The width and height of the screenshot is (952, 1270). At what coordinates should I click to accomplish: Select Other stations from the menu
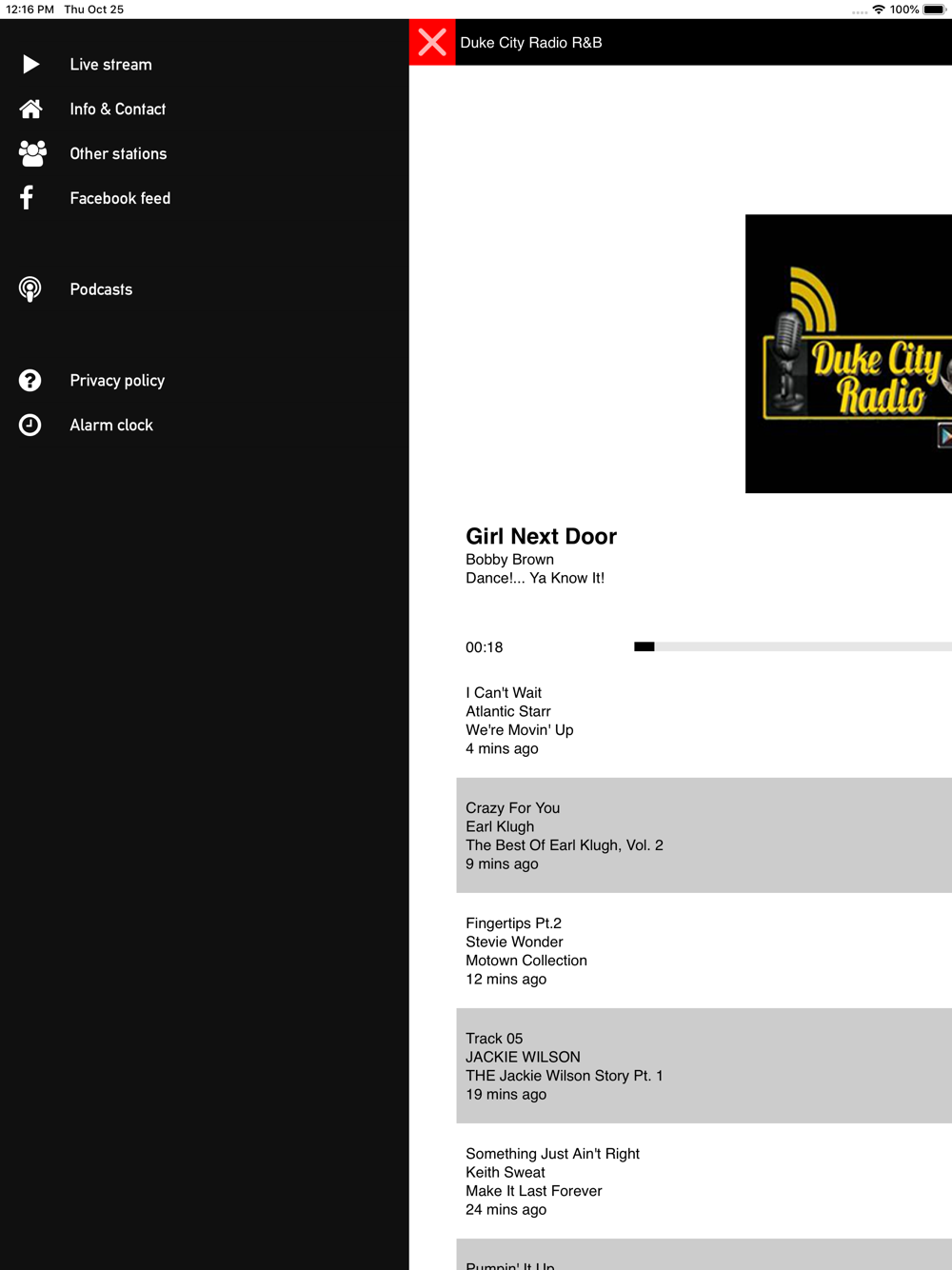tap(205, 153)
